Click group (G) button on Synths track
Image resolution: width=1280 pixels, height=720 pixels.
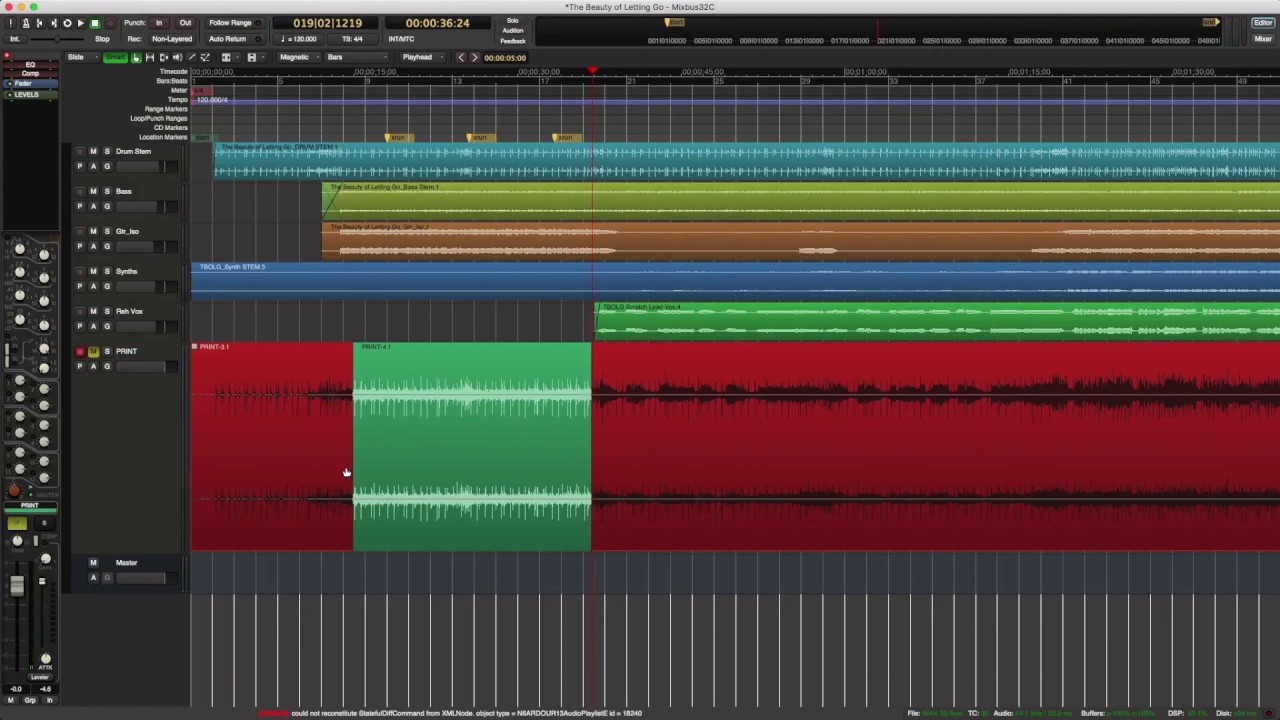point(107,286)
